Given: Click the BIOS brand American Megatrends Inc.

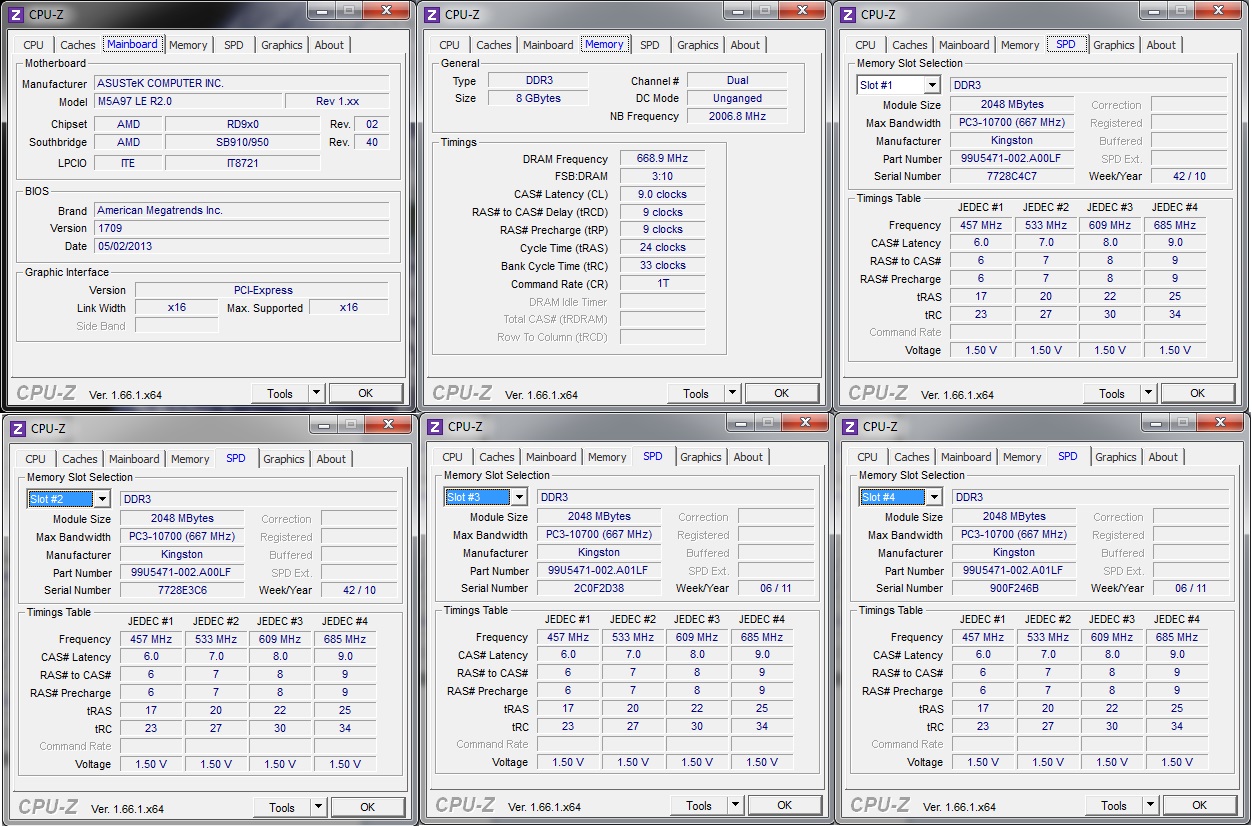Looking at the screenshot, I should 241,211.
